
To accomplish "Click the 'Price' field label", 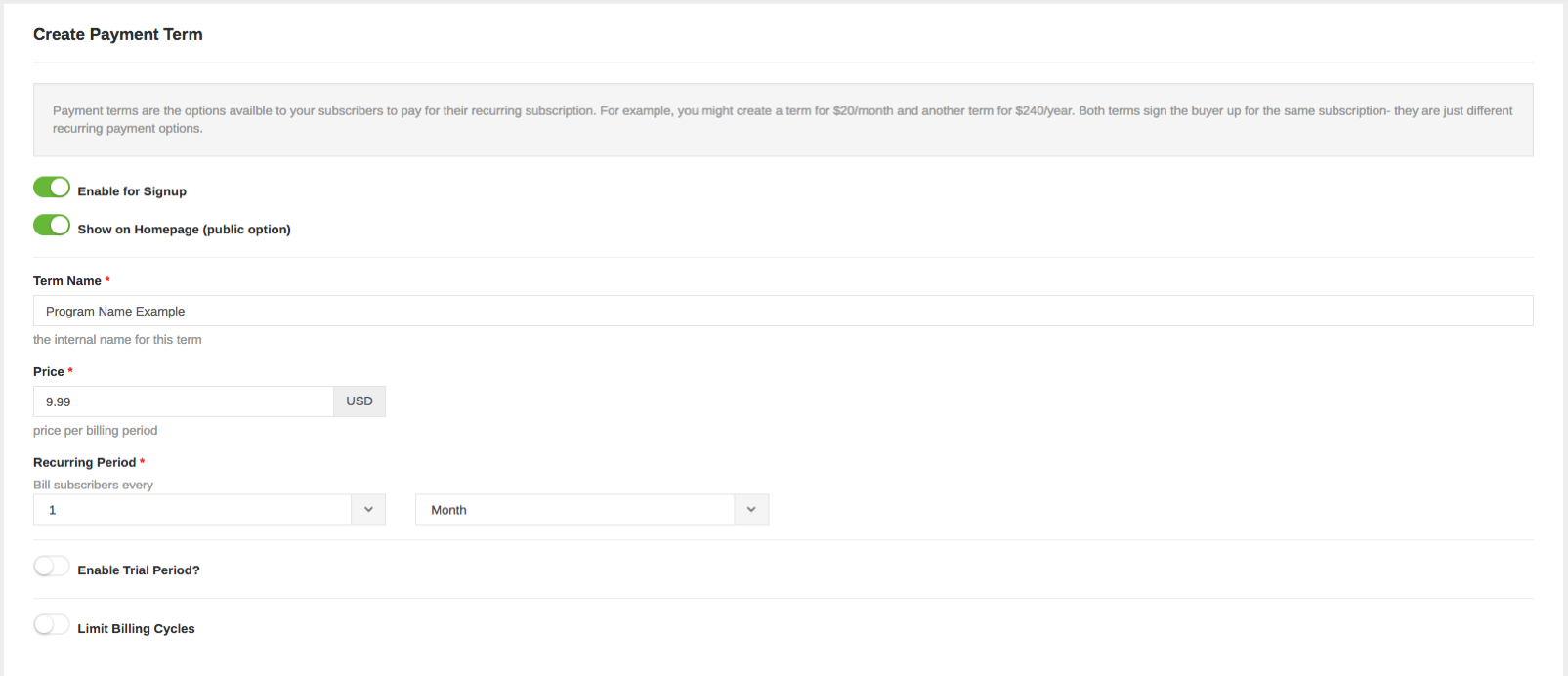I will pyautogui.click(x=49, y=372).
